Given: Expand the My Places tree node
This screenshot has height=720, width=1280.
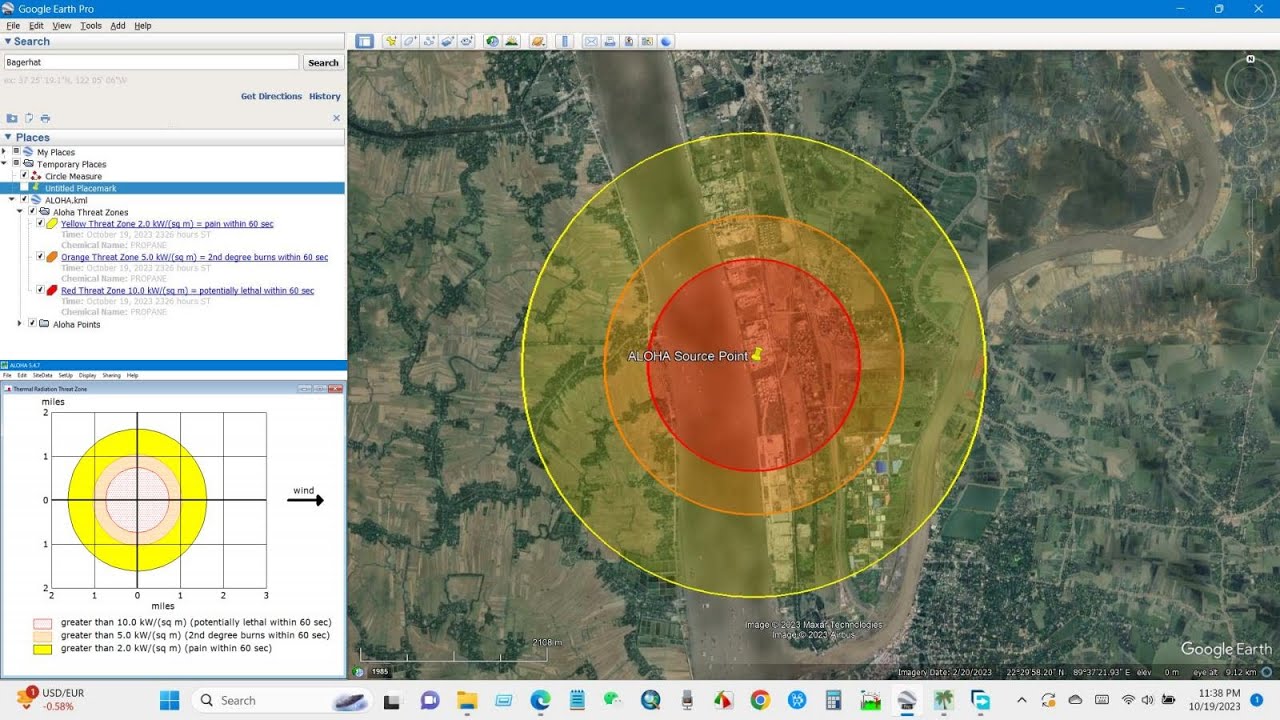Looking at the screenshot, I should (x=4, y=151).
